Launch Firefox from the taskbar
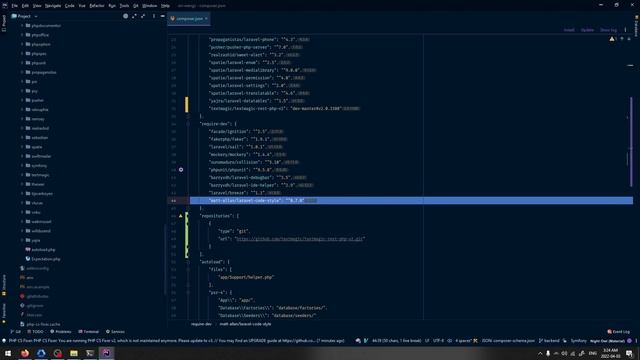 [25, 353]
